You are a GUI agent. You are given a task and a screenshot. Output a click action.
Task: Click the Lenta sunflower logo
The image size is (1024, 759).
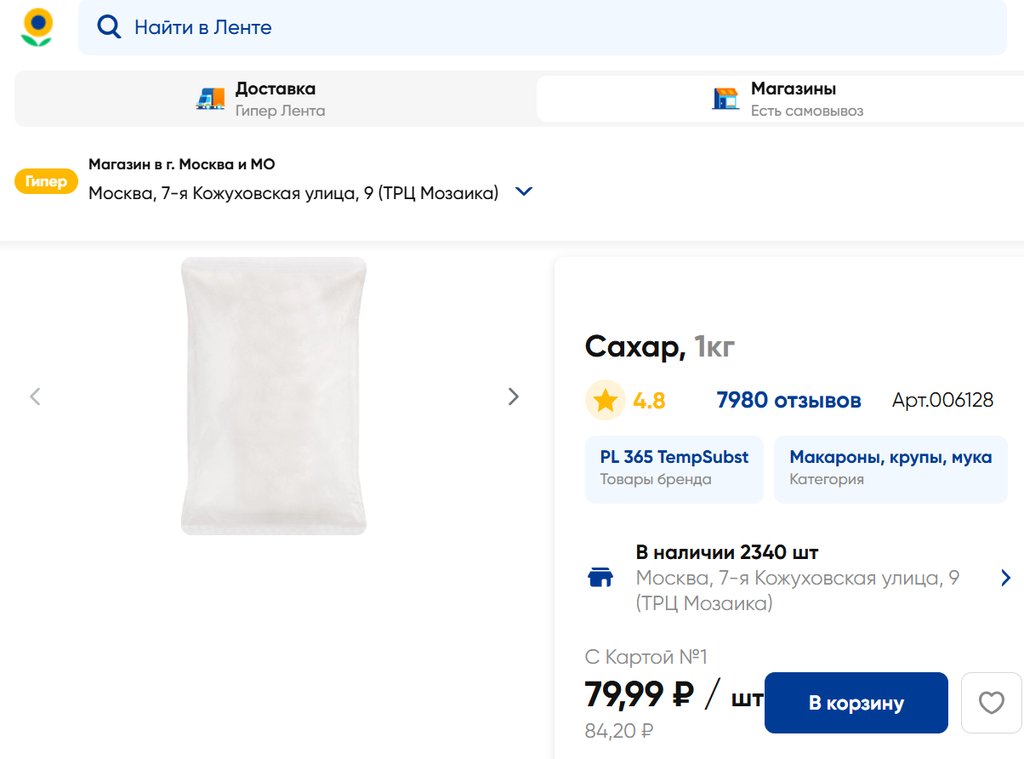pos(37,27)
